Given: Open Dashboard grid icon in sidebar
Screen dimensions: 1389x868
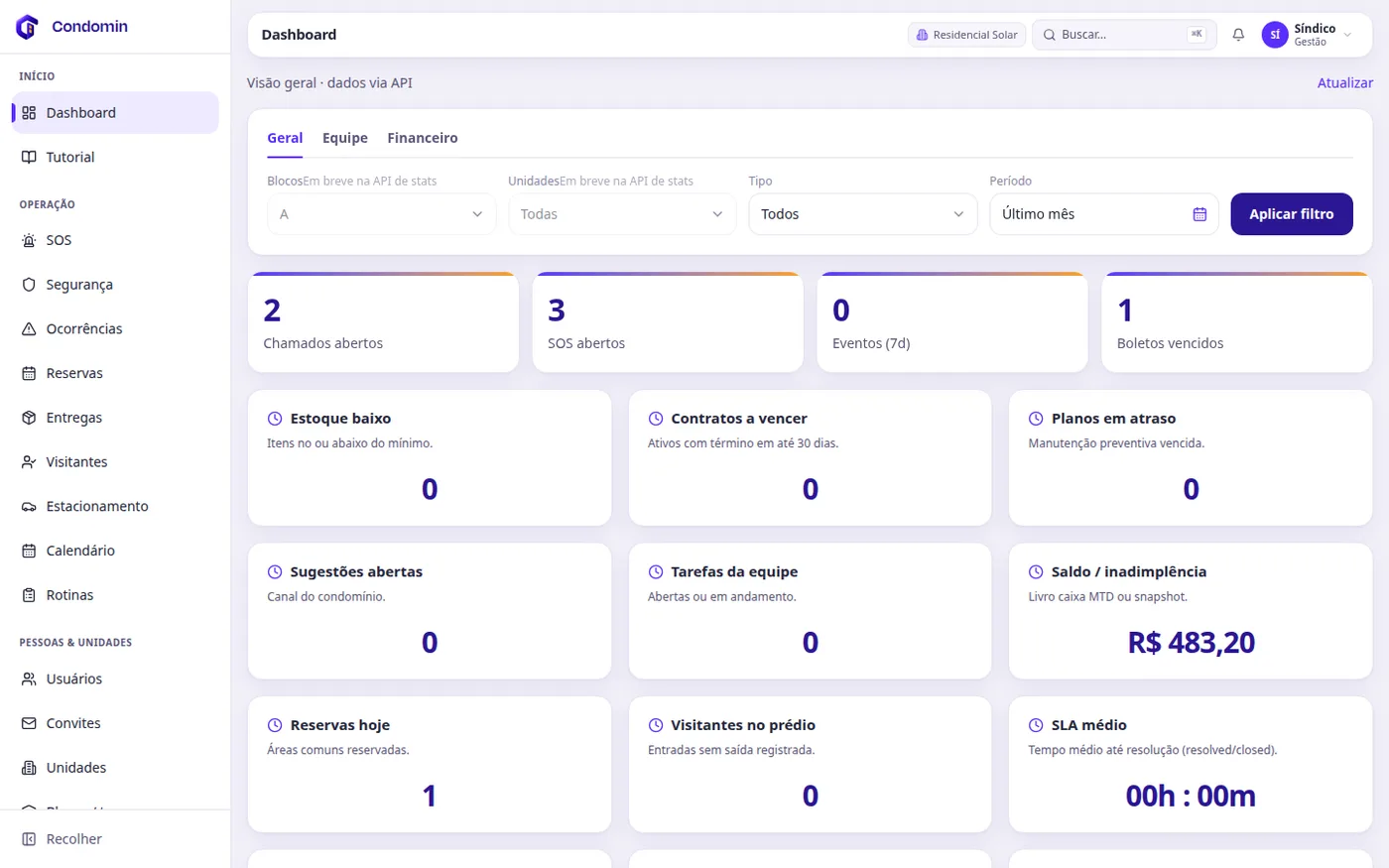Looking at the screenshot, I should (x=29, y=113).
